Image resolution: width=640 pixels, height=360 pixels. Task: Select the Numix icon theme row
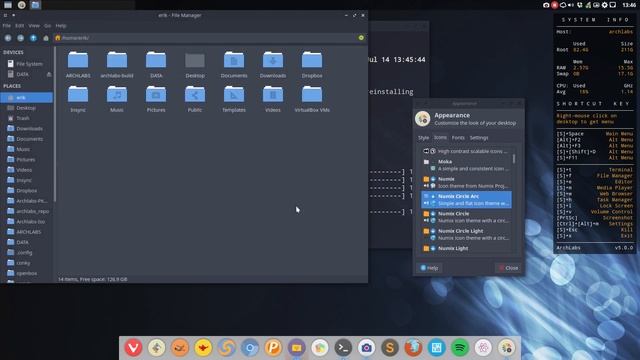pyautogui.click(x=466, y=182)
